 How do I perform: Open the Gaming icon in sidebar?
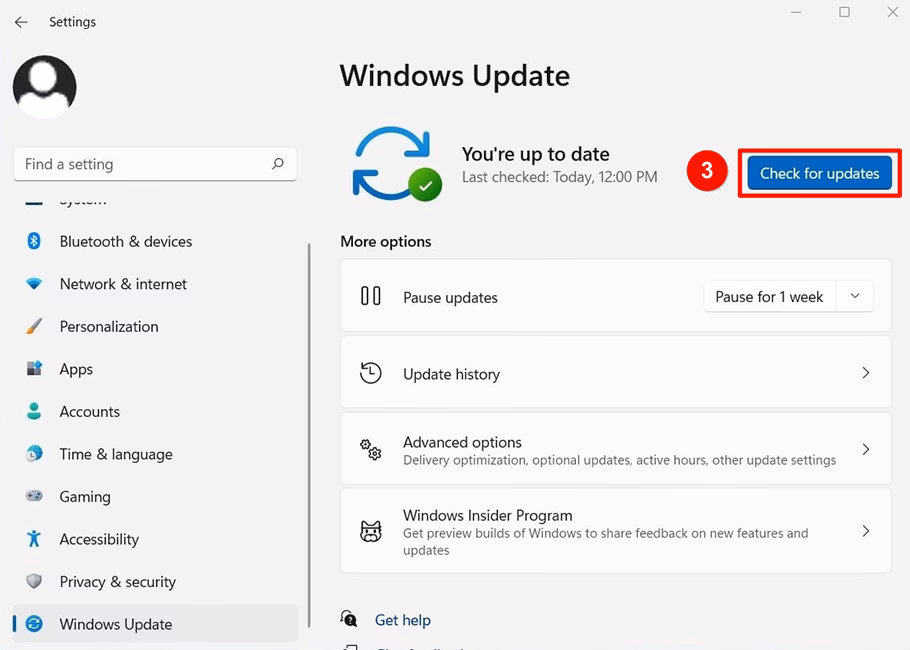tap(33, 496)
